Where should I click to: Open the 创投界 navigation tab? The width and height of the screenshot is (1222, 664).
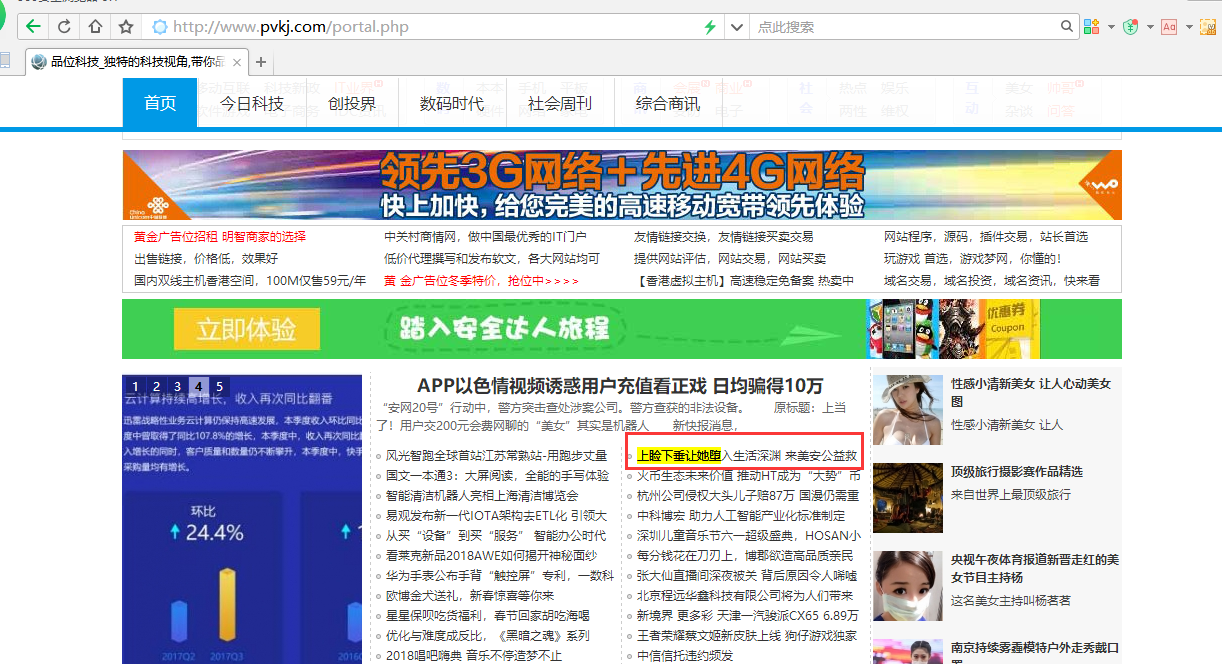[352, 103]
